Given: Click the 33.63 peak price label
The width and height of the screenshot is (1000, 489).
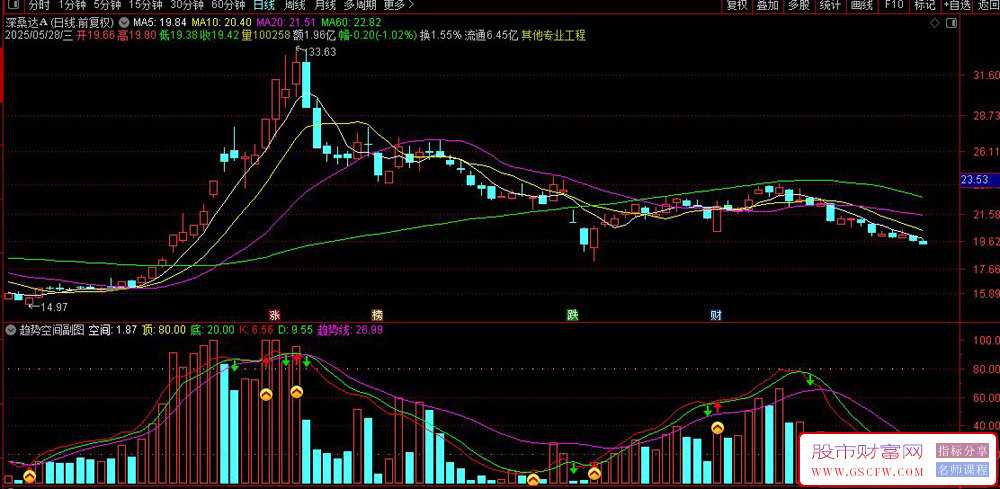Looking at the screenshot, I should coord(321,53).
